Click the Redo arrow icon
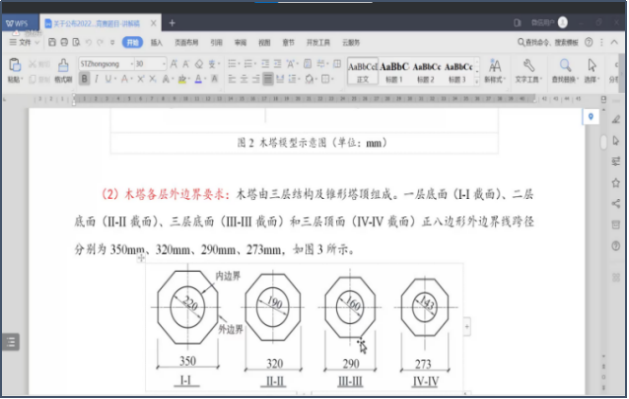The height and width of the screenshot is (399, 629). pyautogui.click(x=100, y=42)
